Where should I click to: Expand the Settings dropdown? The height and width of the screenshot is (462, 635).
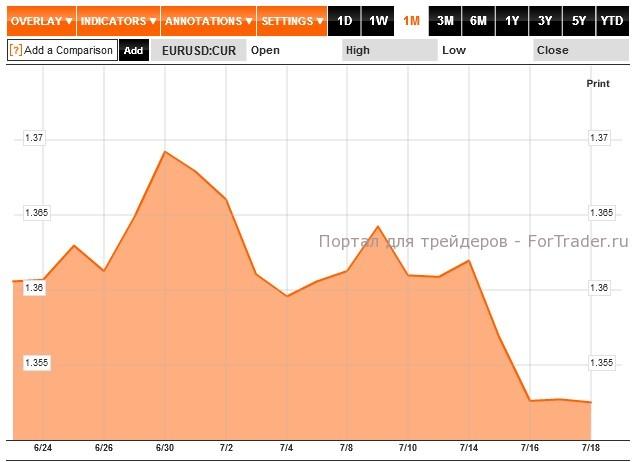[292, 20]
